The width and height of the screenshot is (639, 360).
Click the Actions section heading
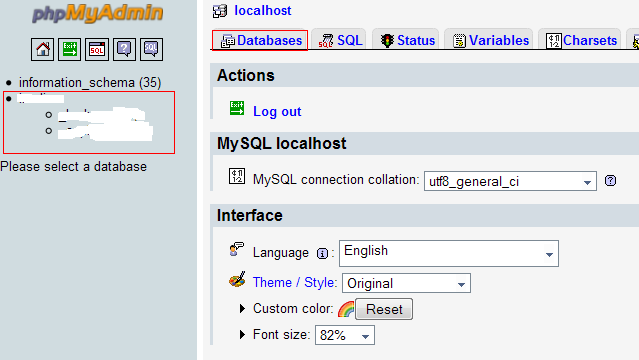[246, 75]
